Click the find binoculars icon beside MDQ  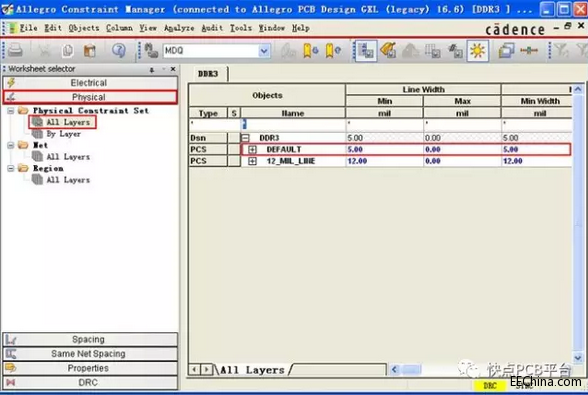151,51
